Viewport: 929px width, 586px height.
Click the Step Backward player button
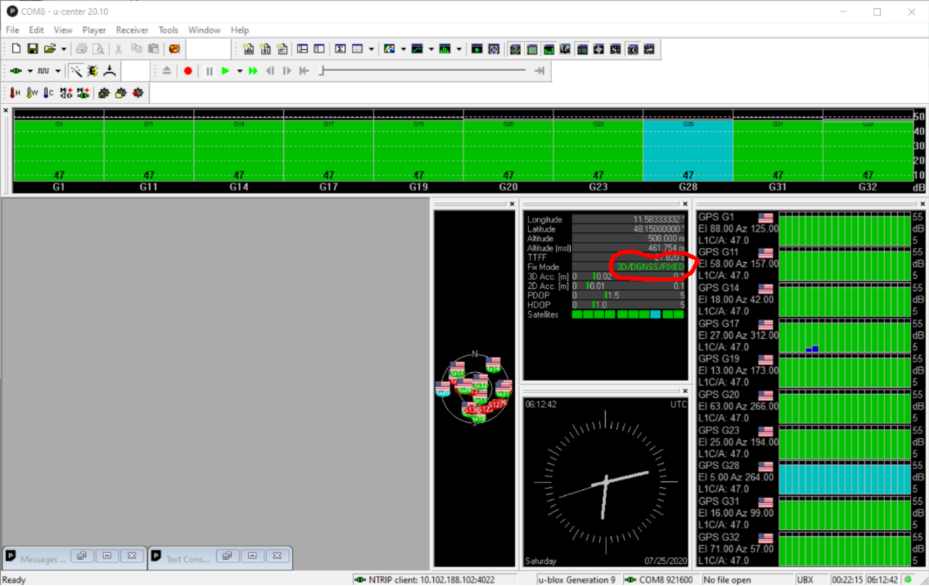tap(270, 71)
